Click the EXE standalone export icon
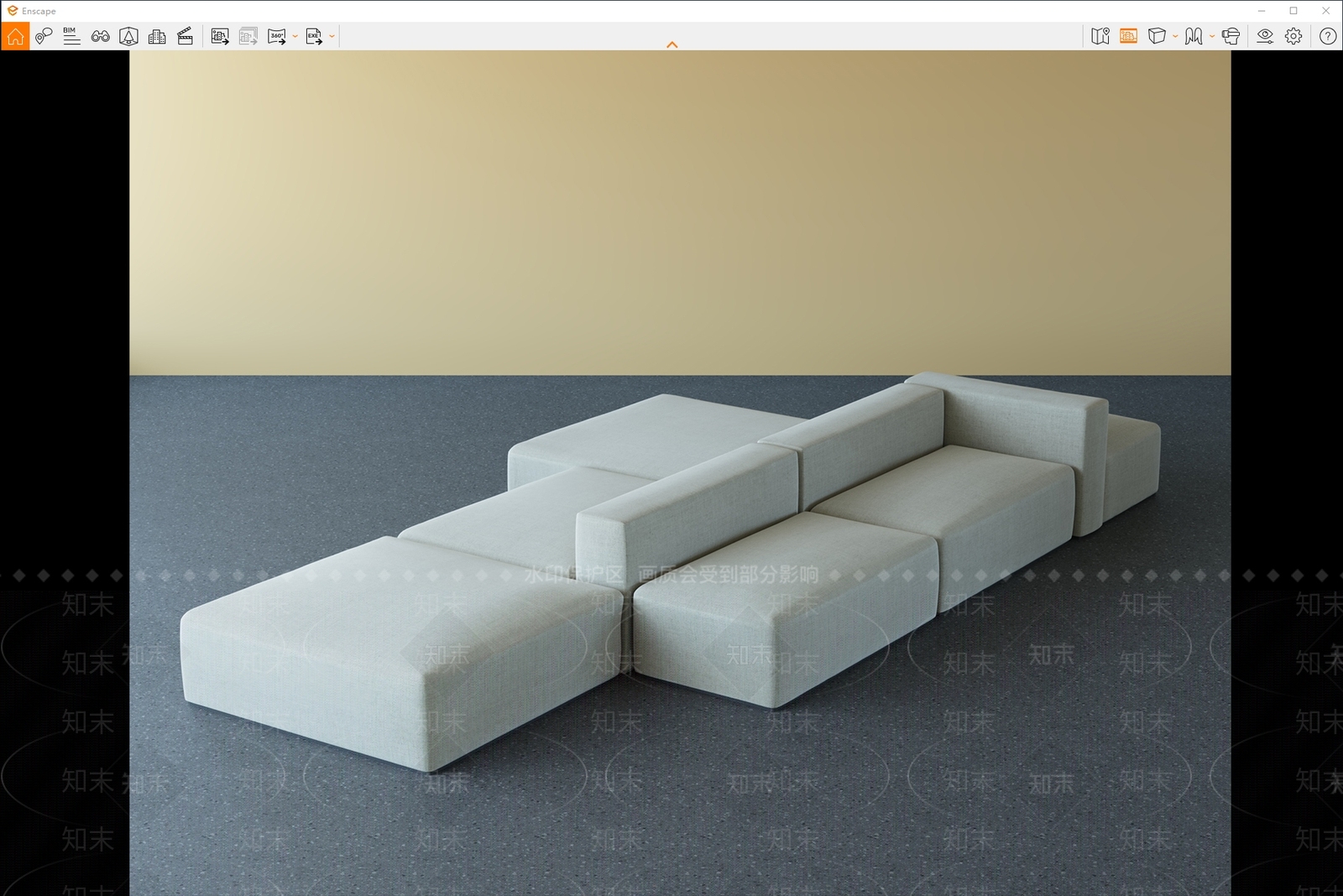 (314, 36)
